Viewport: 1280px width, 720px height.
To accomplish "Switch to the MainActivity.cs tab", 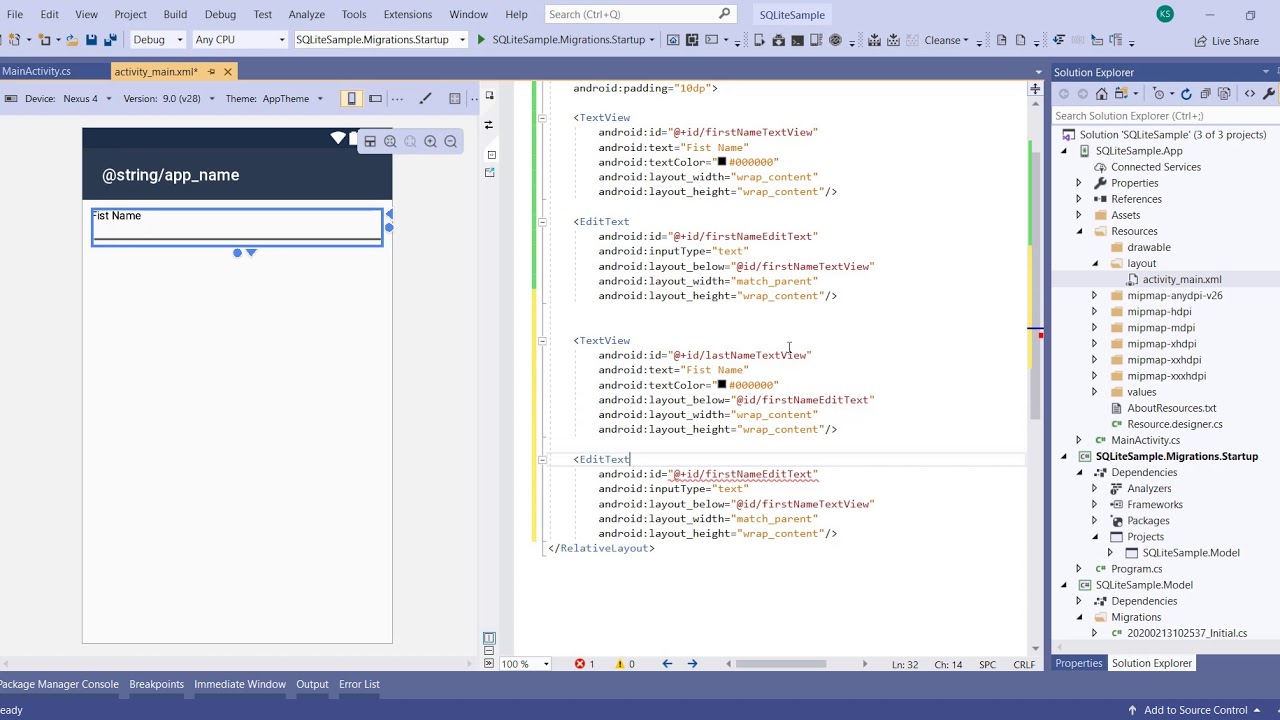I will (x=36, y=71).
